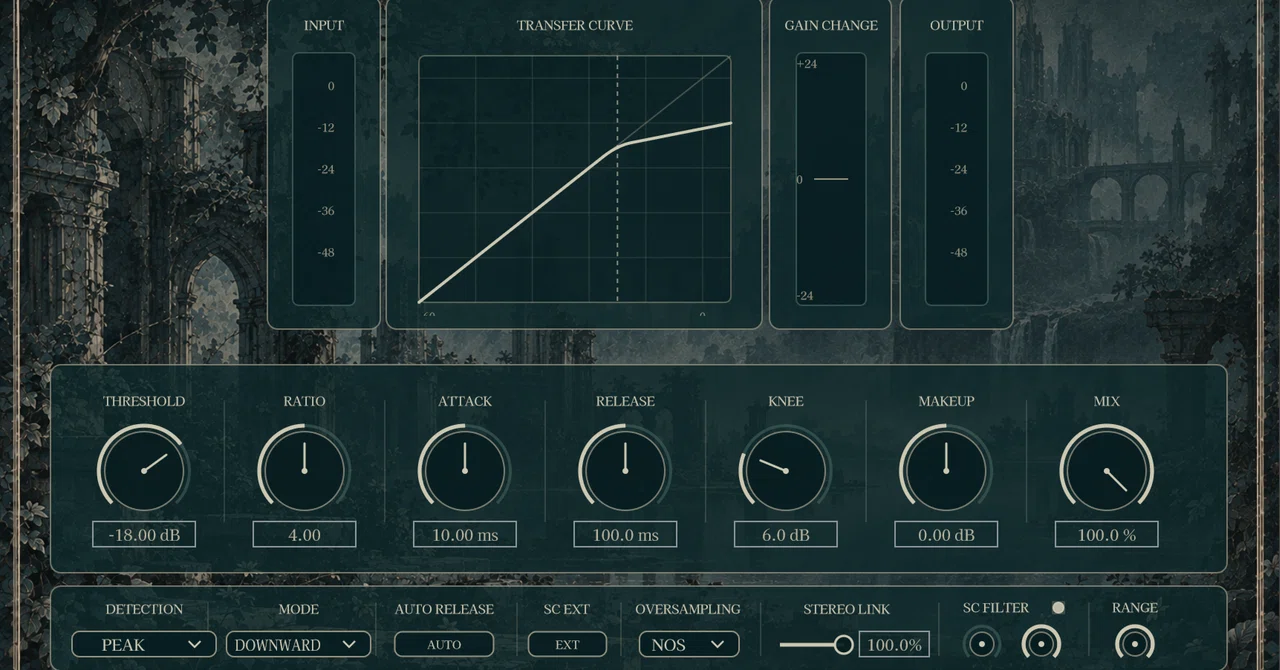Click the Mix knob

click(x=1107, y=470)
